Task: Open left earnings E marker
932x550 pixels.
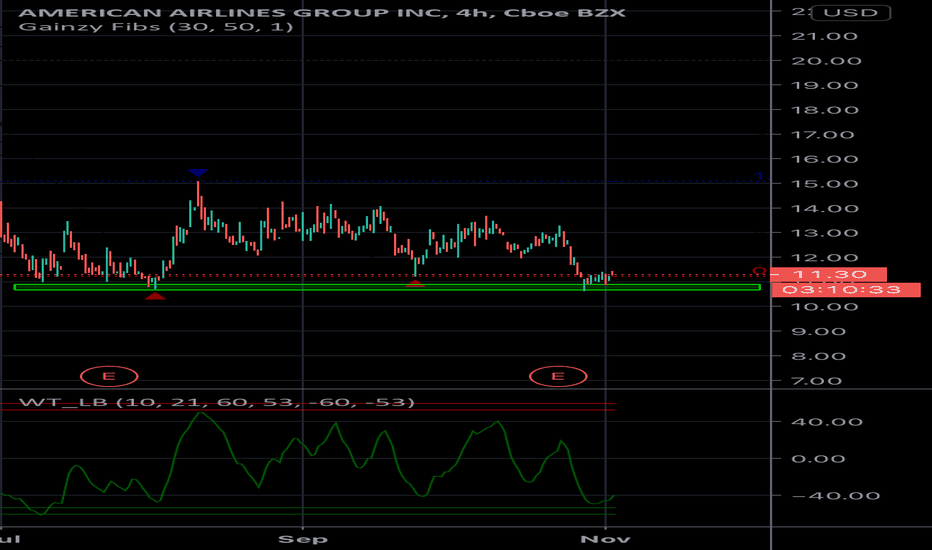Action: (109, 376)
